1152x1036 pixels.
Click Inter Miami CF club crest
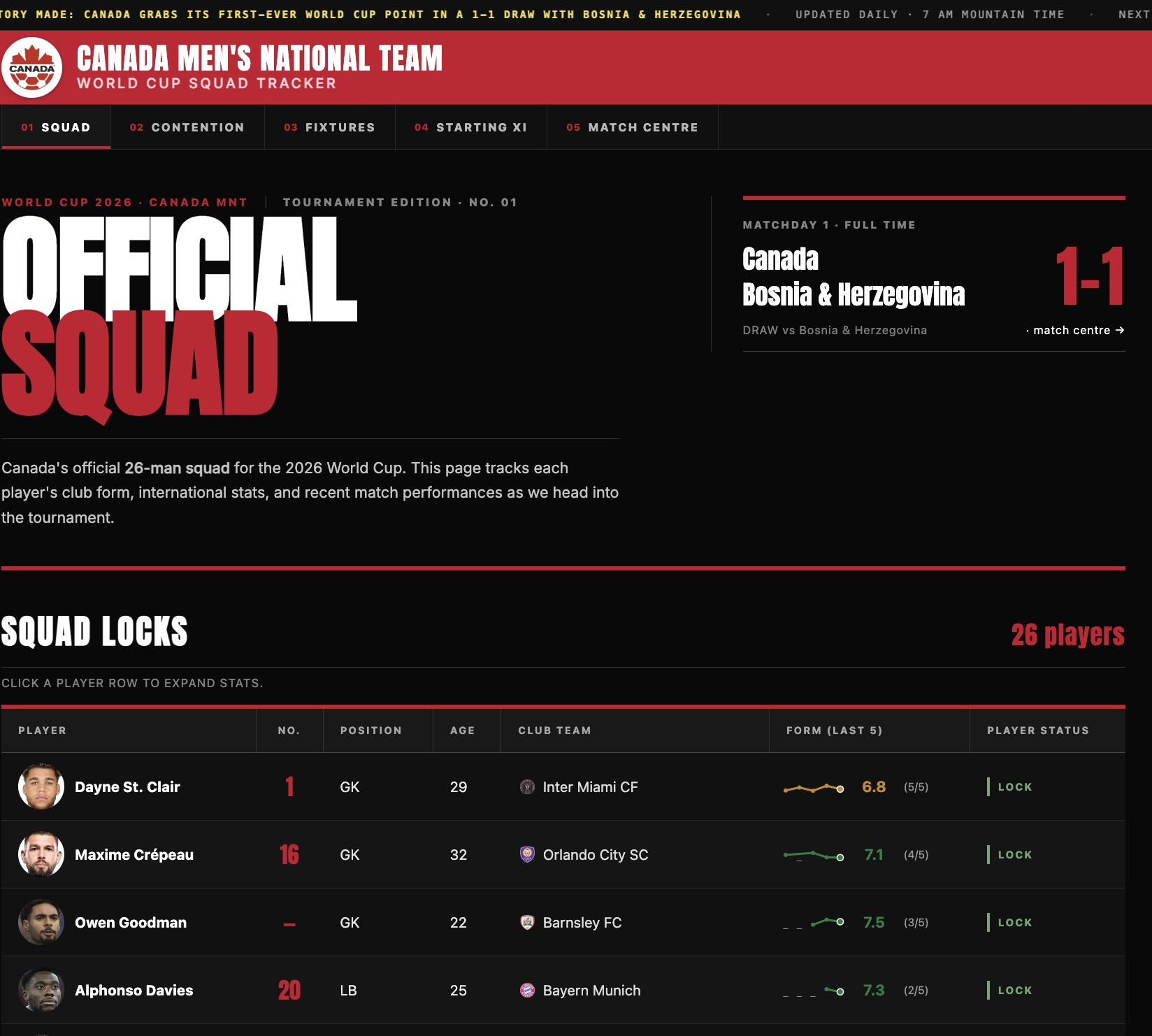(x=528, y=786)
